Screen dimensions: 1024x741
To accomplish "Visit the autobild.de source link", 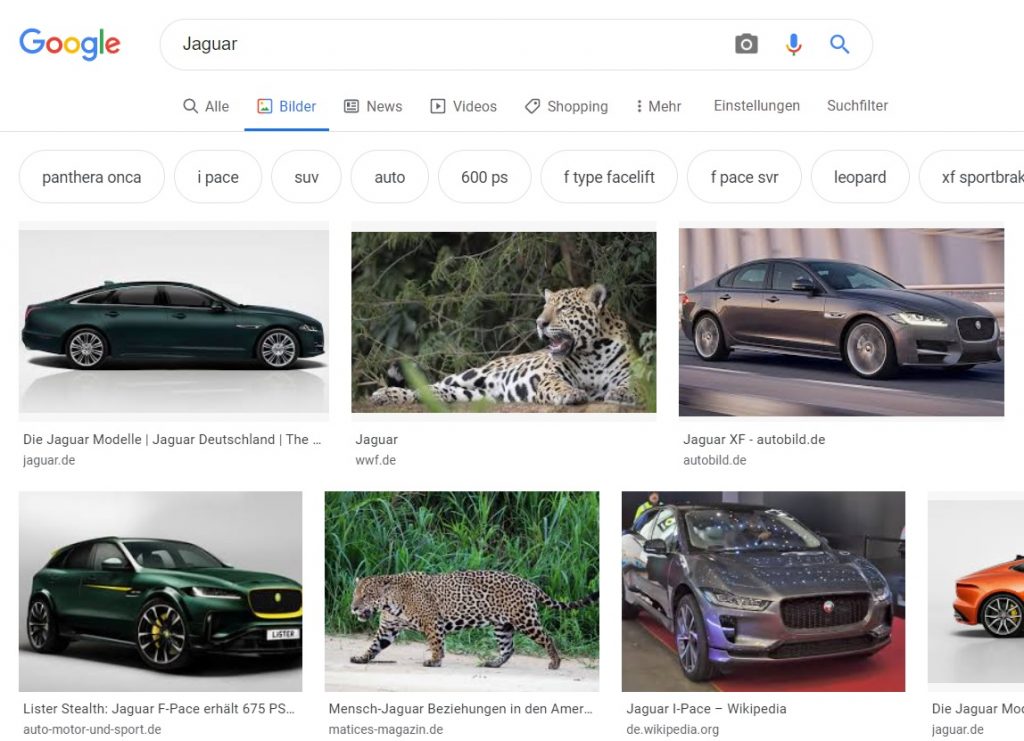I will [714, 460].
